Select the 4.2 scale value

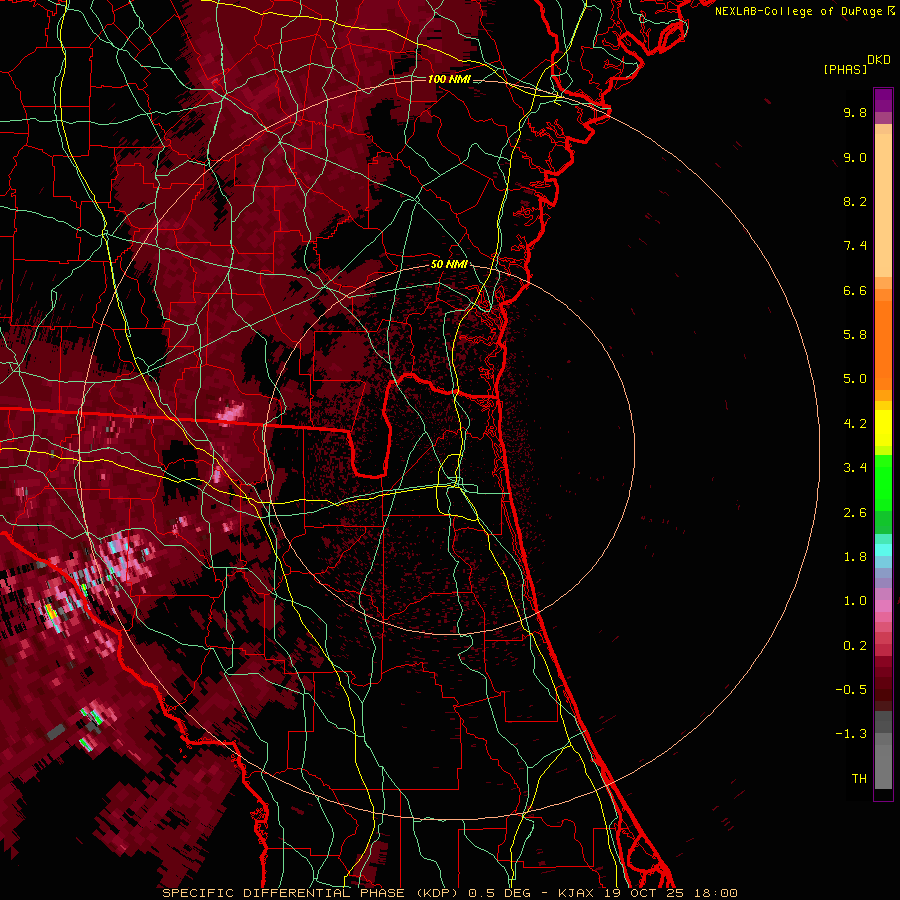855,424
